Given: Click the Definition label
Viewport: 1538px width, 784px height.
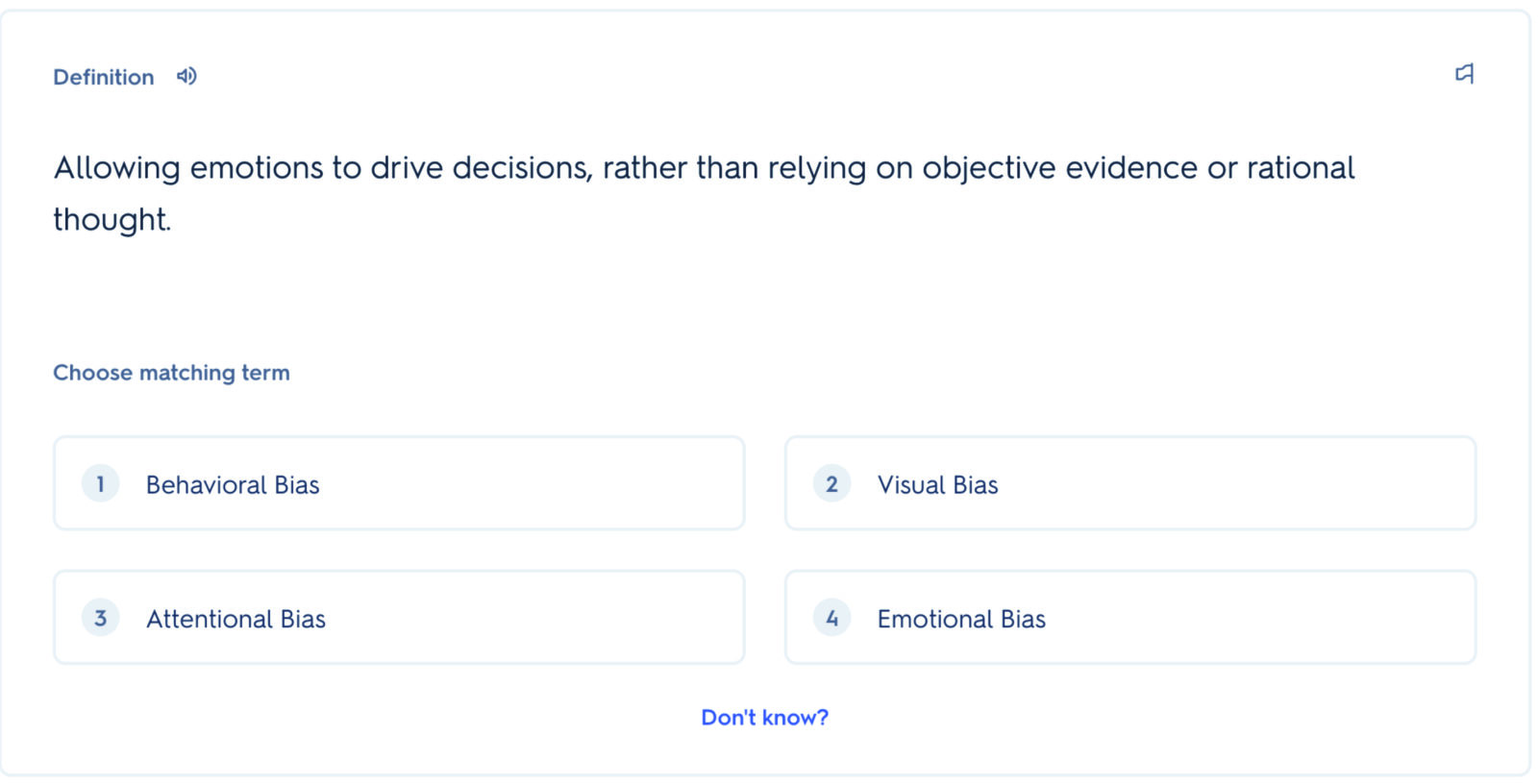Looking at the screenshot, I should pyautogui.click(x=103, y=77).
